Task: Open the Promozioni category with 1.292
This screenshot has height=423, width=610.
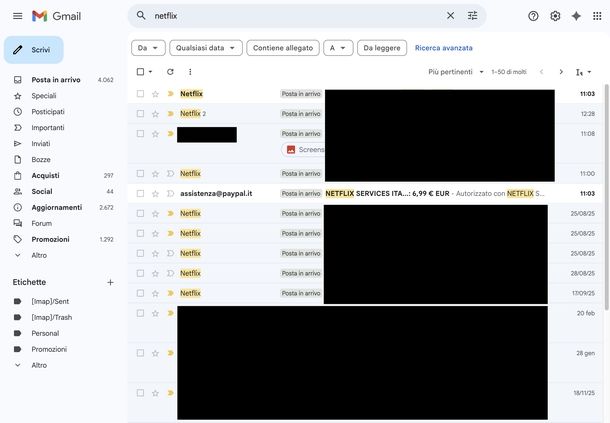Action: point(51,239)
